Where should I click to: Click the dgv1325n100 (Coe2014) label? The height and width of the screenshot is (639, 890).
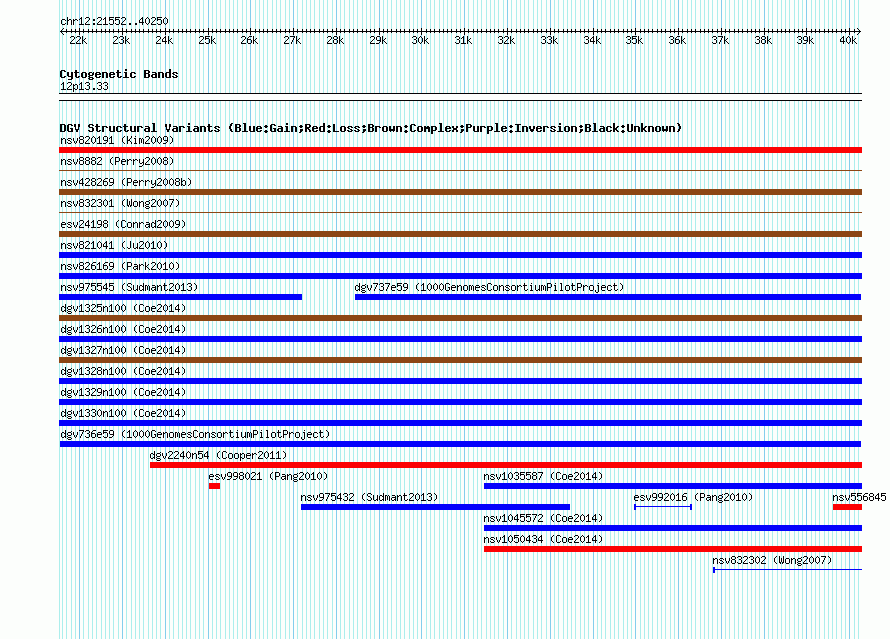pyautogui.click(x=123, y=308)
